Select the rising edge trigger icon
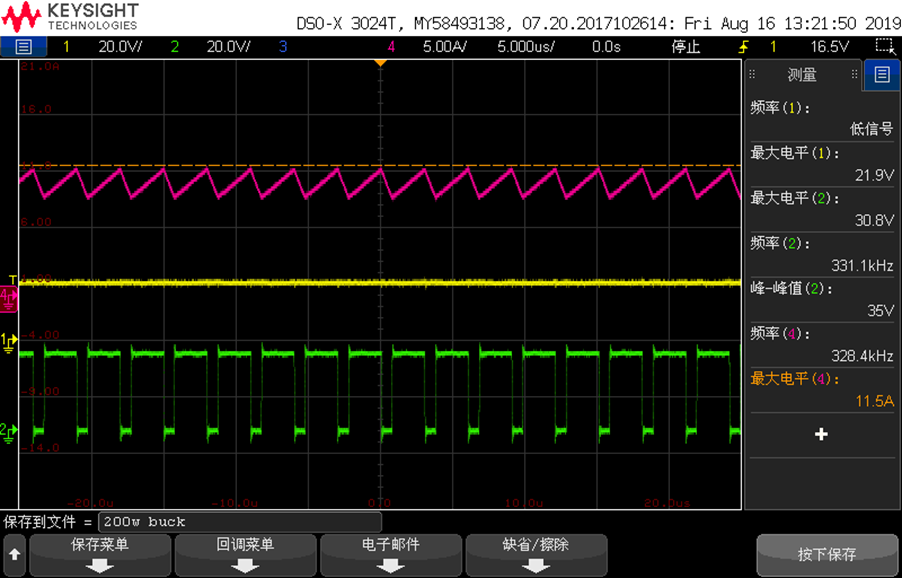 (744, 47)
